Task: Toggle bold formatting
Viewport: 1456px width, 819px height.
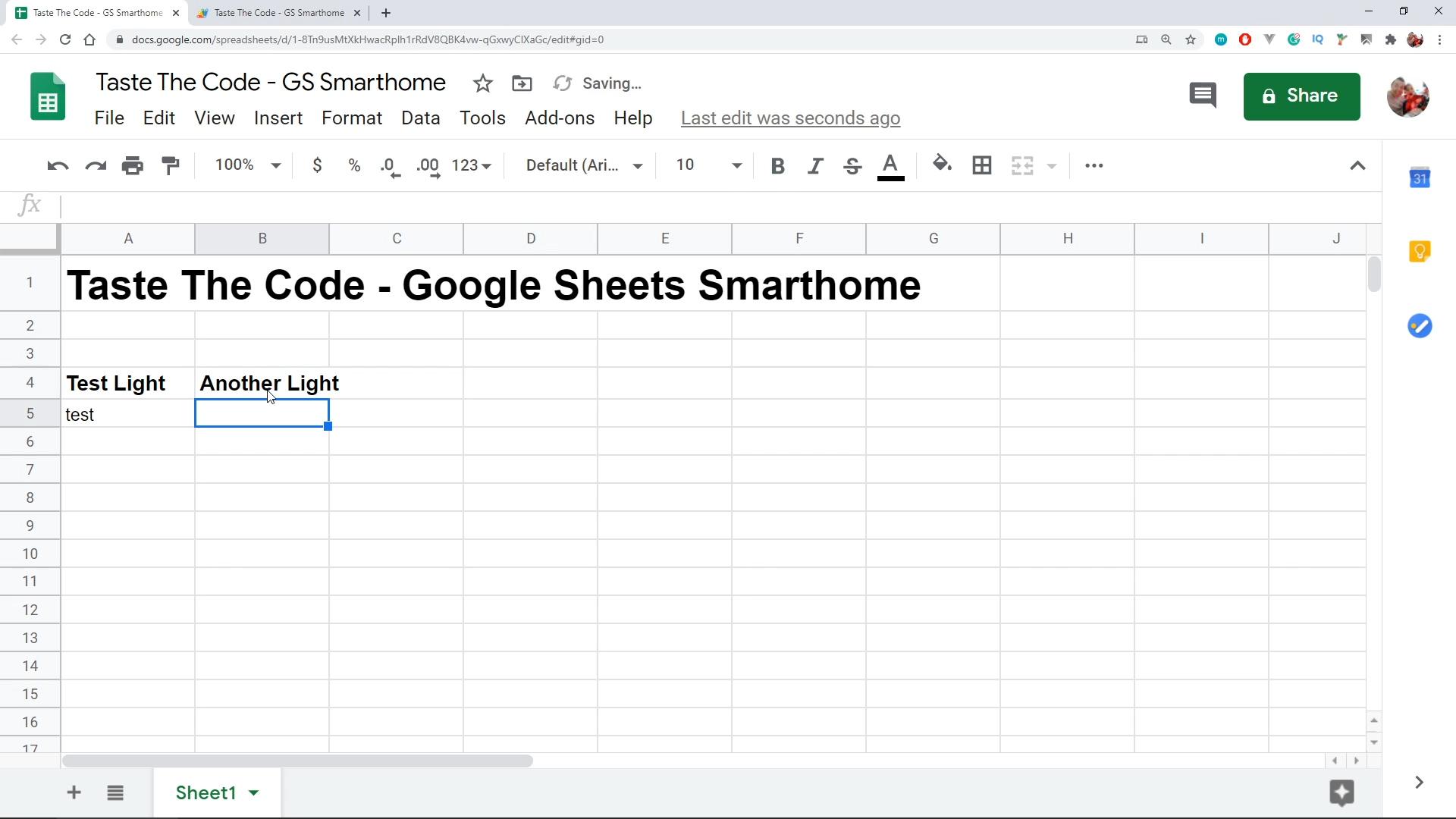Action: click(x=777, y=165)
